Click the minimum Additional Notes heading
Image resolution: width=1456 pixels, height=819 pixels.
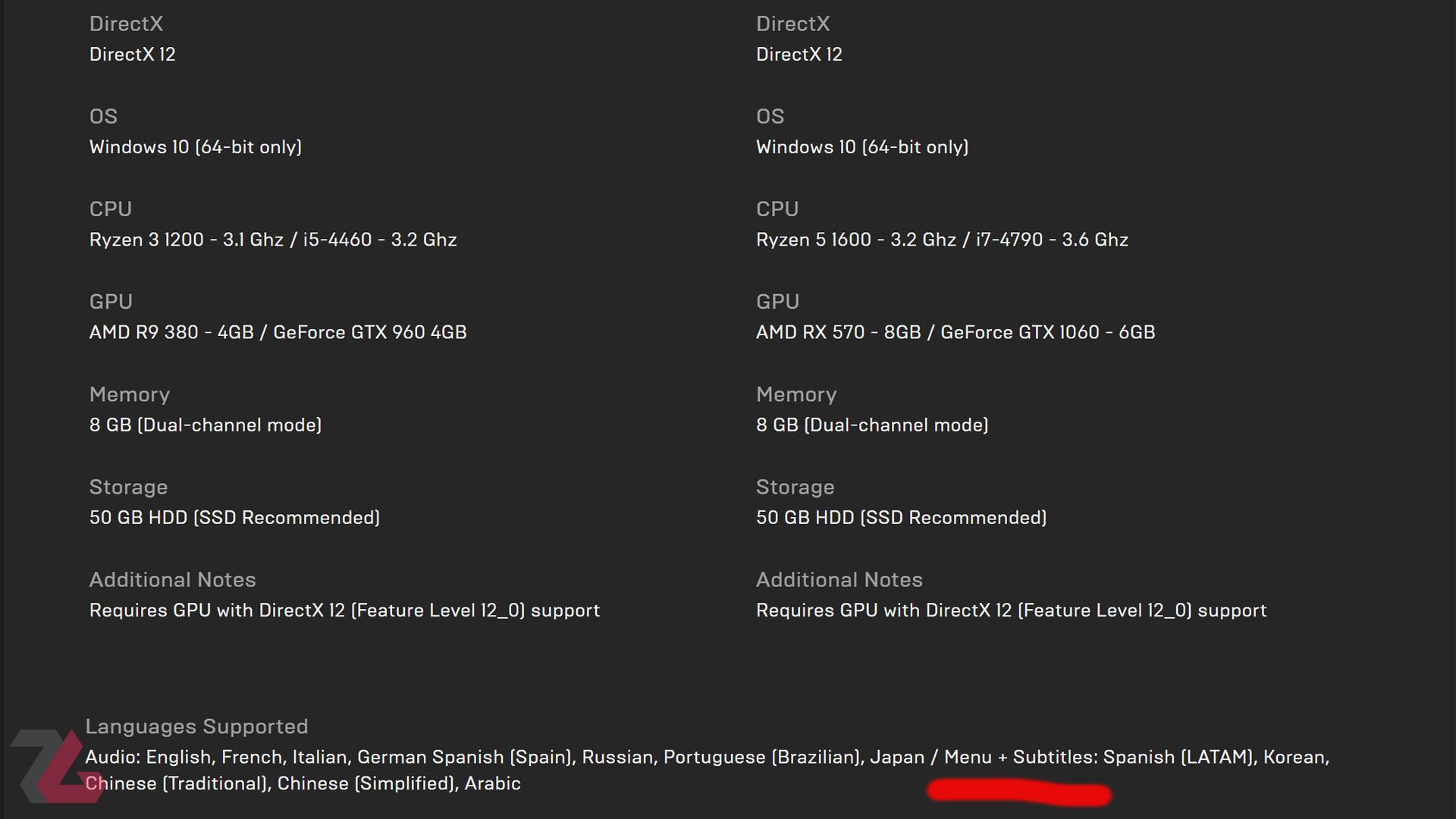click(x=172, y=580)
